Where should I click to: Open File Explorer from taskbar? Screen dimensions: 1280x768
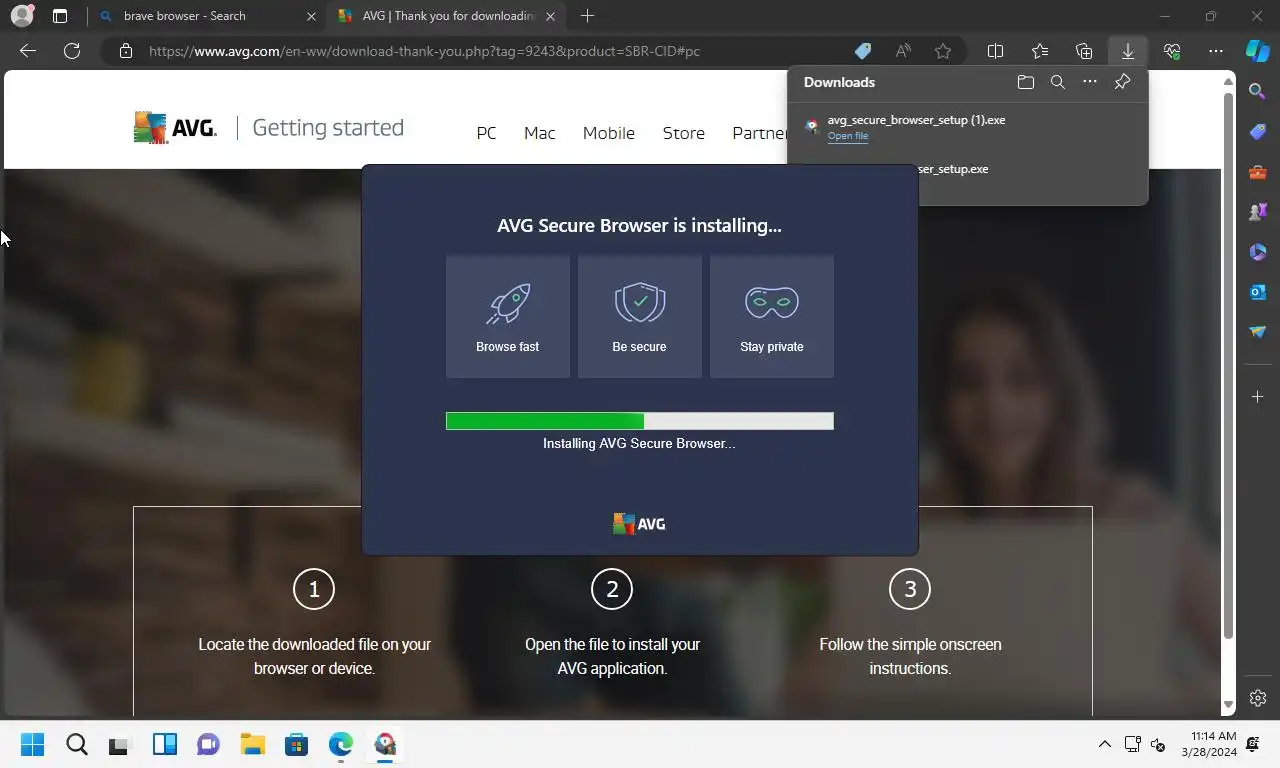pos(252,745)
